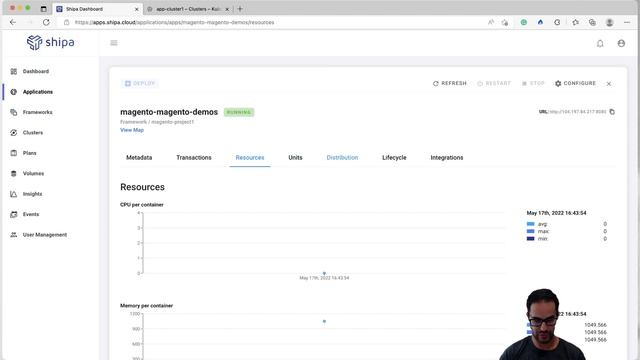Toggle the hamburger menu icon
This screenshot has width=640, height=360.
coord(114,43)
